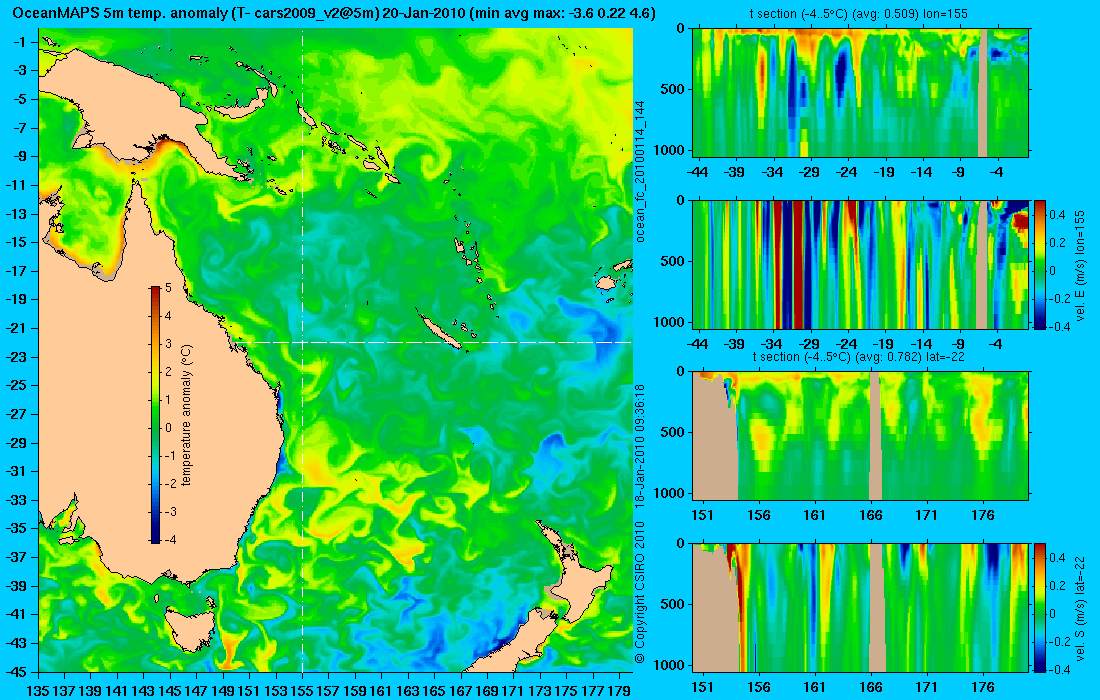Click the New Caledonia island on the map

pyautogui.click(x=439, y=330)
